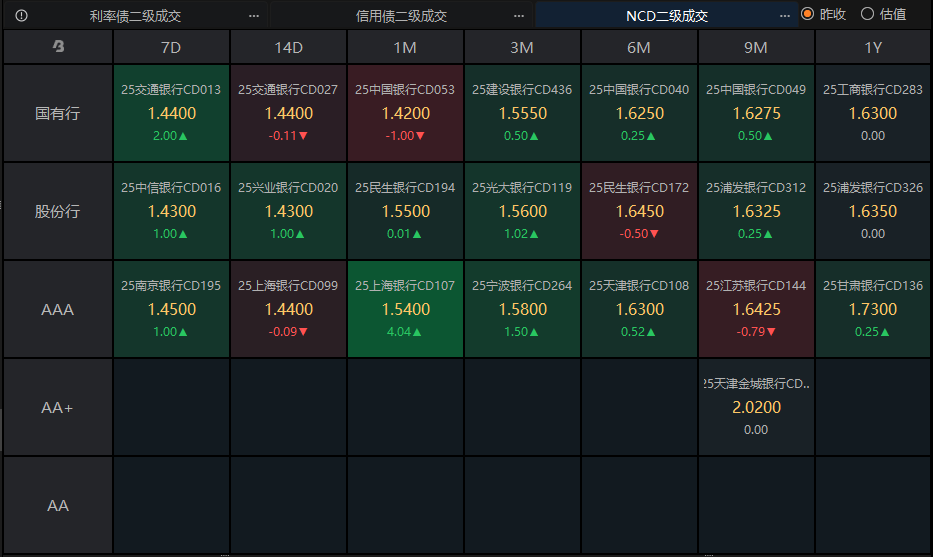Select the AA row label
This screenshot has height=557, width=933.
coord(58,505)
